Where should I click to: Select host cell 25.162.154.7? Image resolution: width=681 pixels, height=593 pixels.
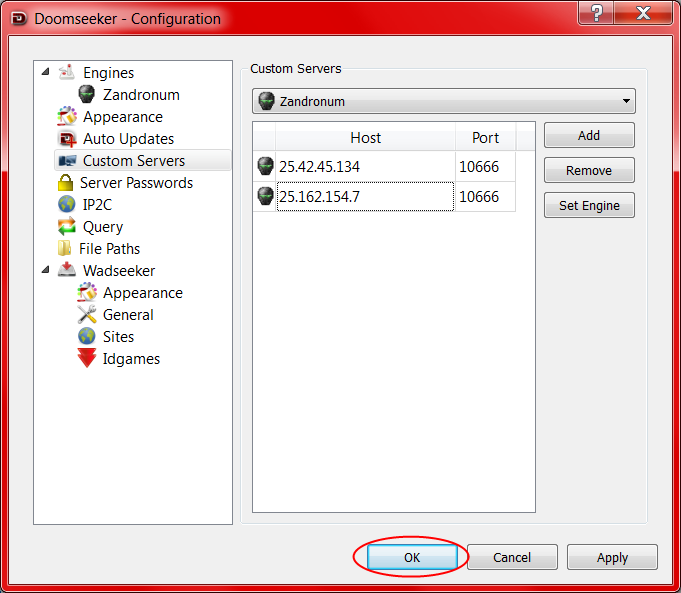[x=365, y=196]
